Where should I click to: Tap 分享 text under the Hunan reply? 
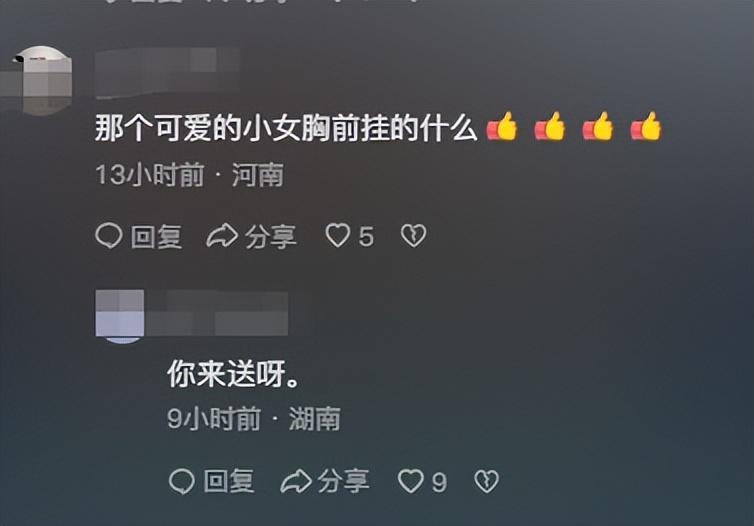tap(343, 481)
